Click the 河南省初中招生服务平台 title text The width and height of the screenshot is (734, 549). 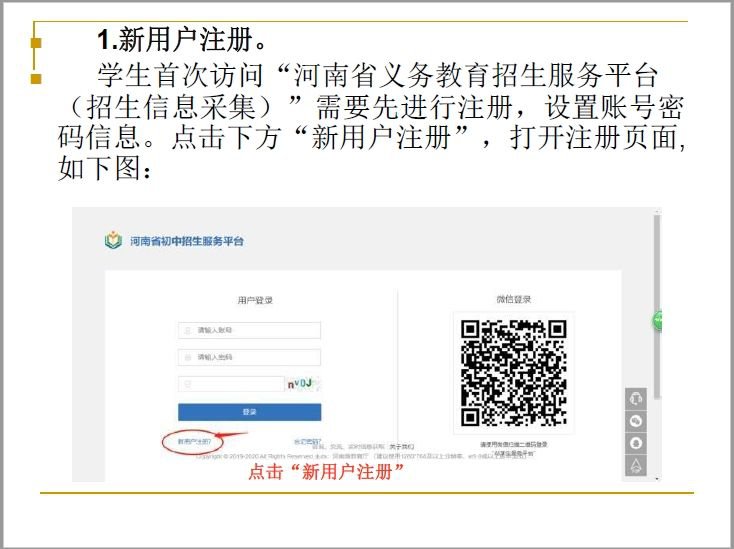(x=187, y=241)
